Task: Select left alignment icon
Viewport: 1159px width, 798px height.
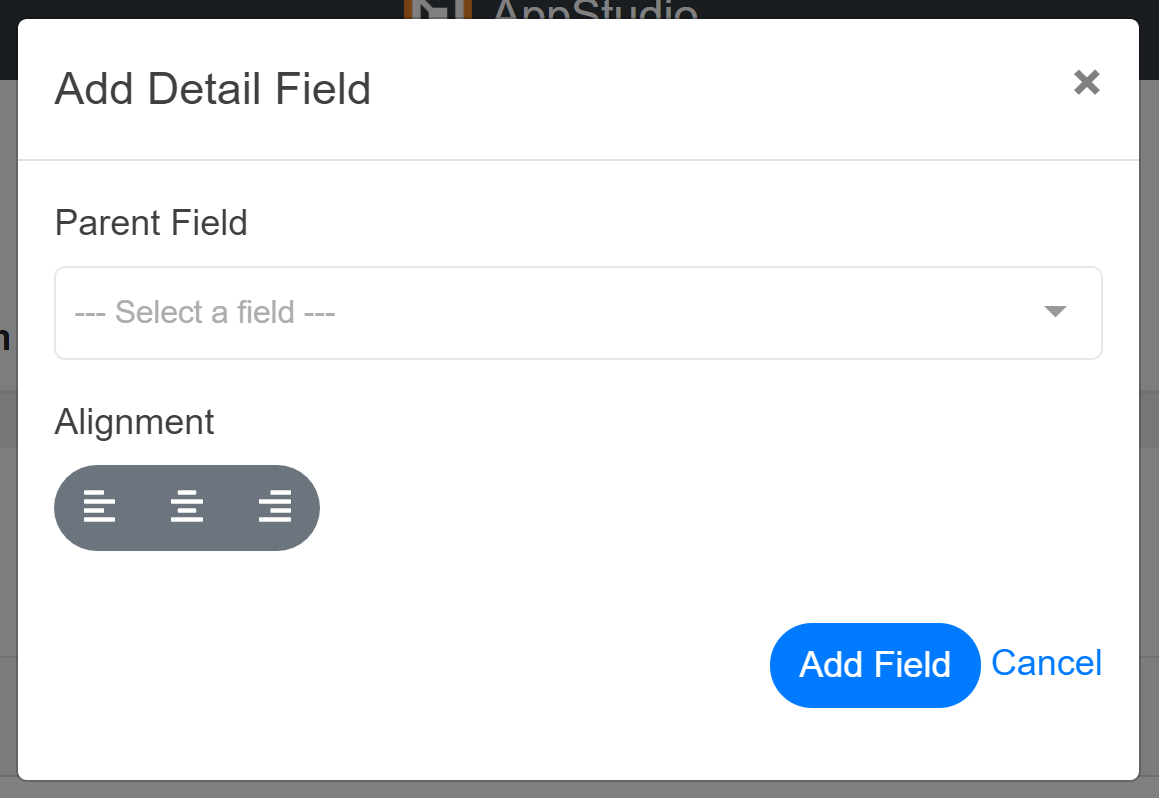Action: tap(99, 507)
